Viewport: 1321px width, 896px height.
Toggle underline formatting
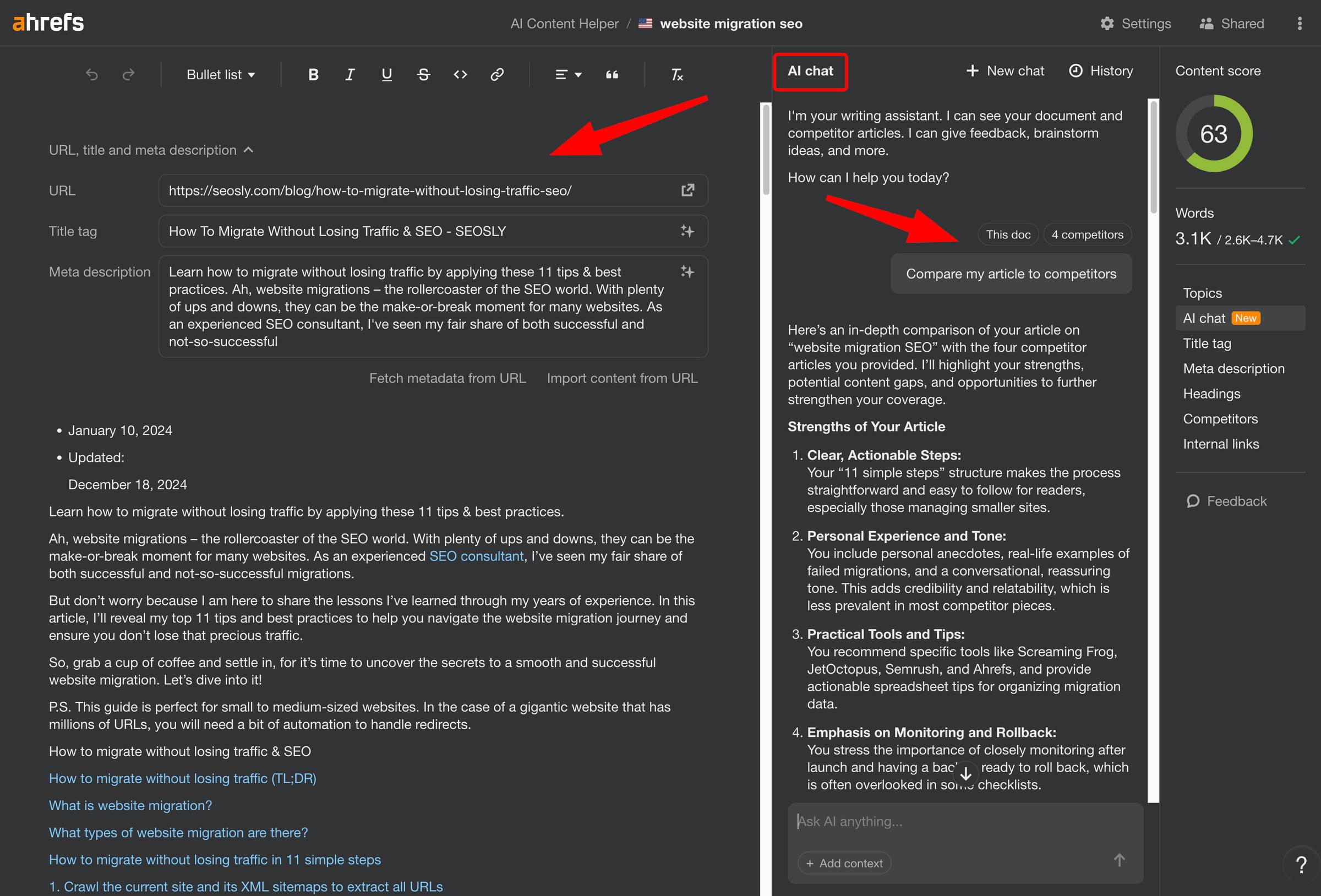pyautogui.click(x=386, y=74)
